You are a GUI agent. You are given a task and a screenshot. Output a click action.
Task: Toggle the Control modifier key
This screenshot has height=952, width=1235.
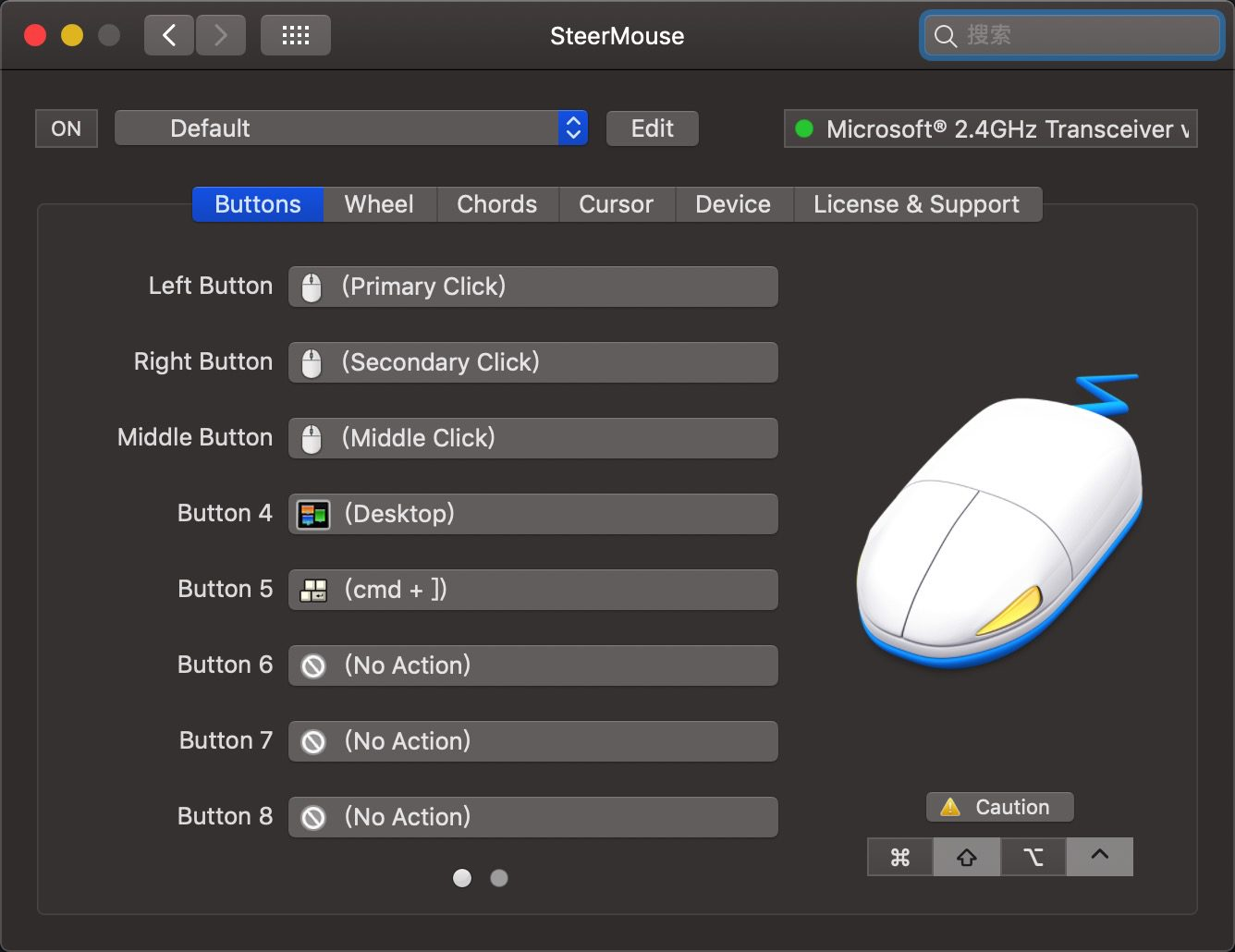(1100, 857)
